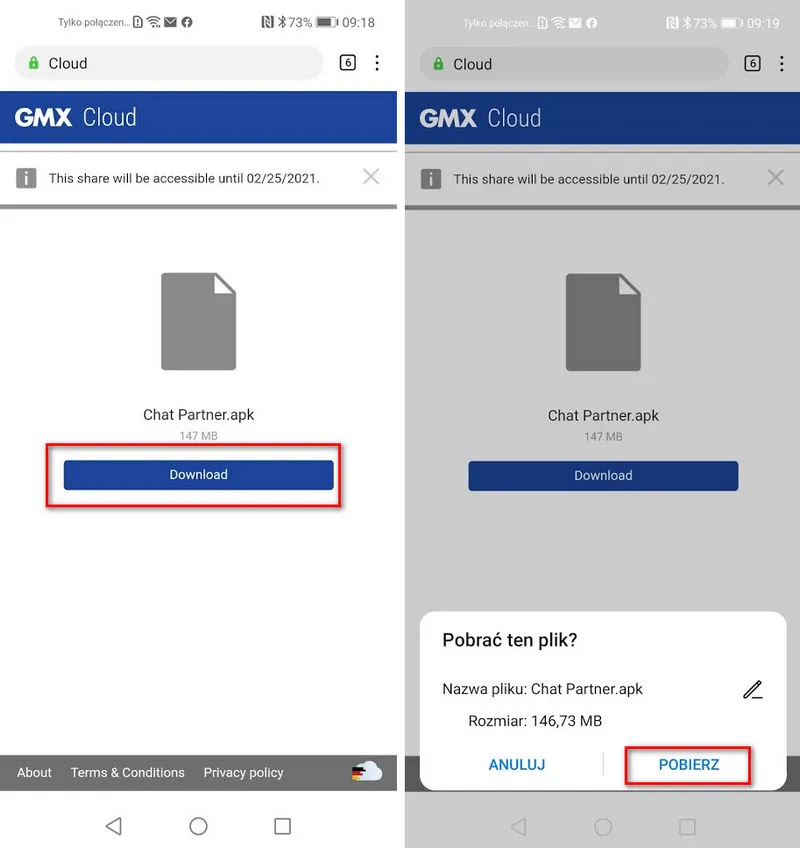Viewport: 800px width, 848px height.
Task: Open tab switcher showing 6 on right screen
Action: coord(753,63)
